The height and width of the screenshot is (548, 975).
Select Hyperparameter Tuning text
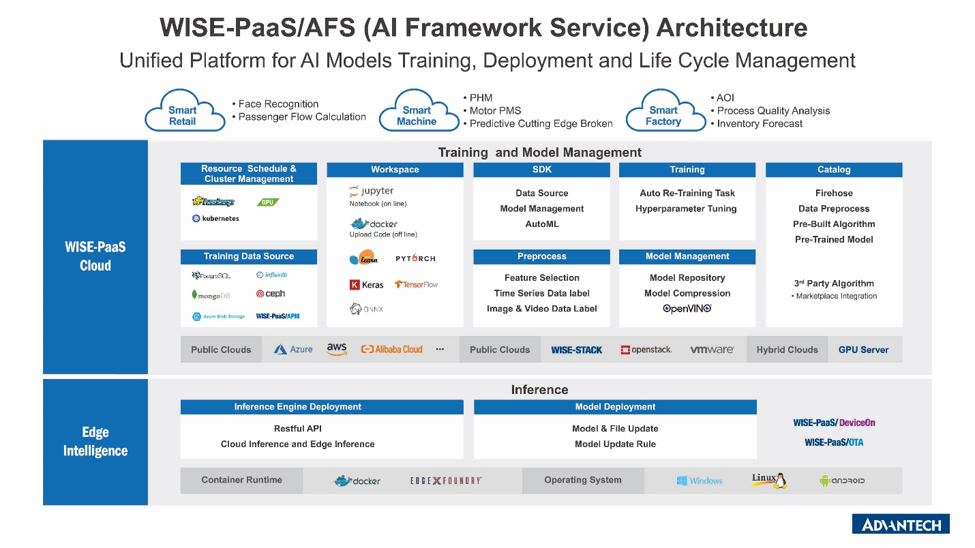pos(686,209)
